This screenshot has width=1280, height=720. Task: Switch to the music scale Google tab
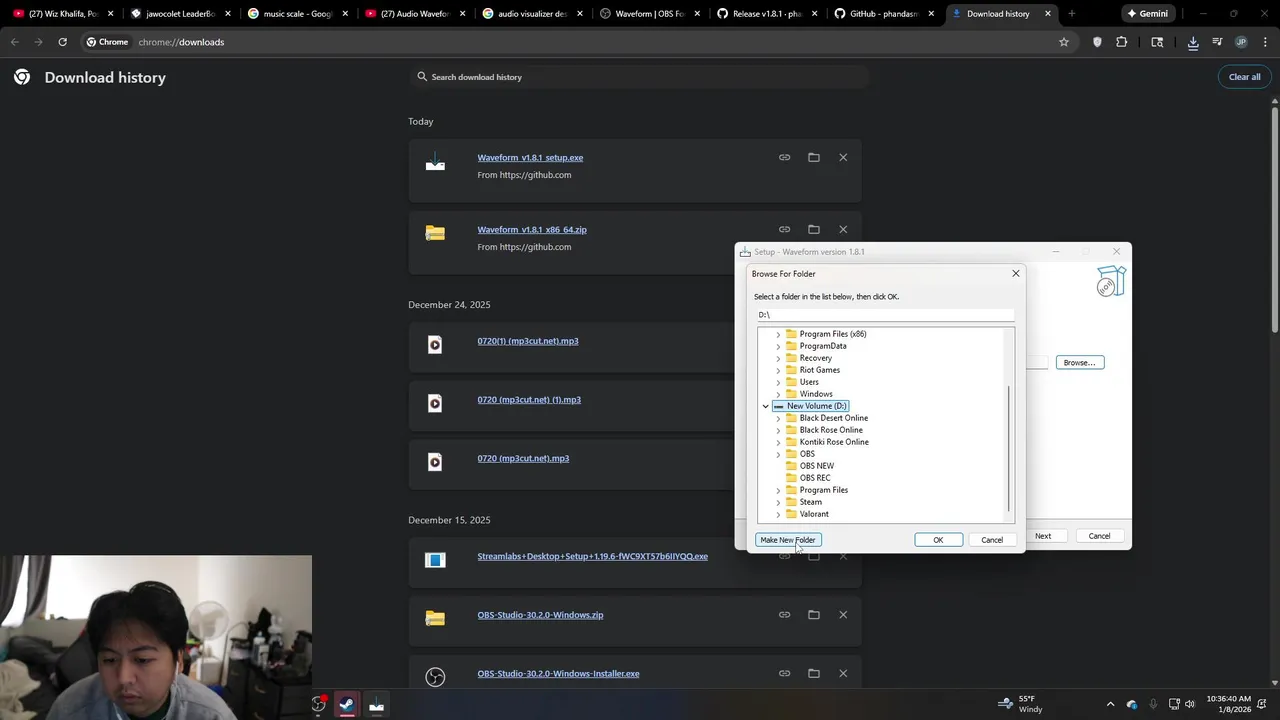pos(297,14)
